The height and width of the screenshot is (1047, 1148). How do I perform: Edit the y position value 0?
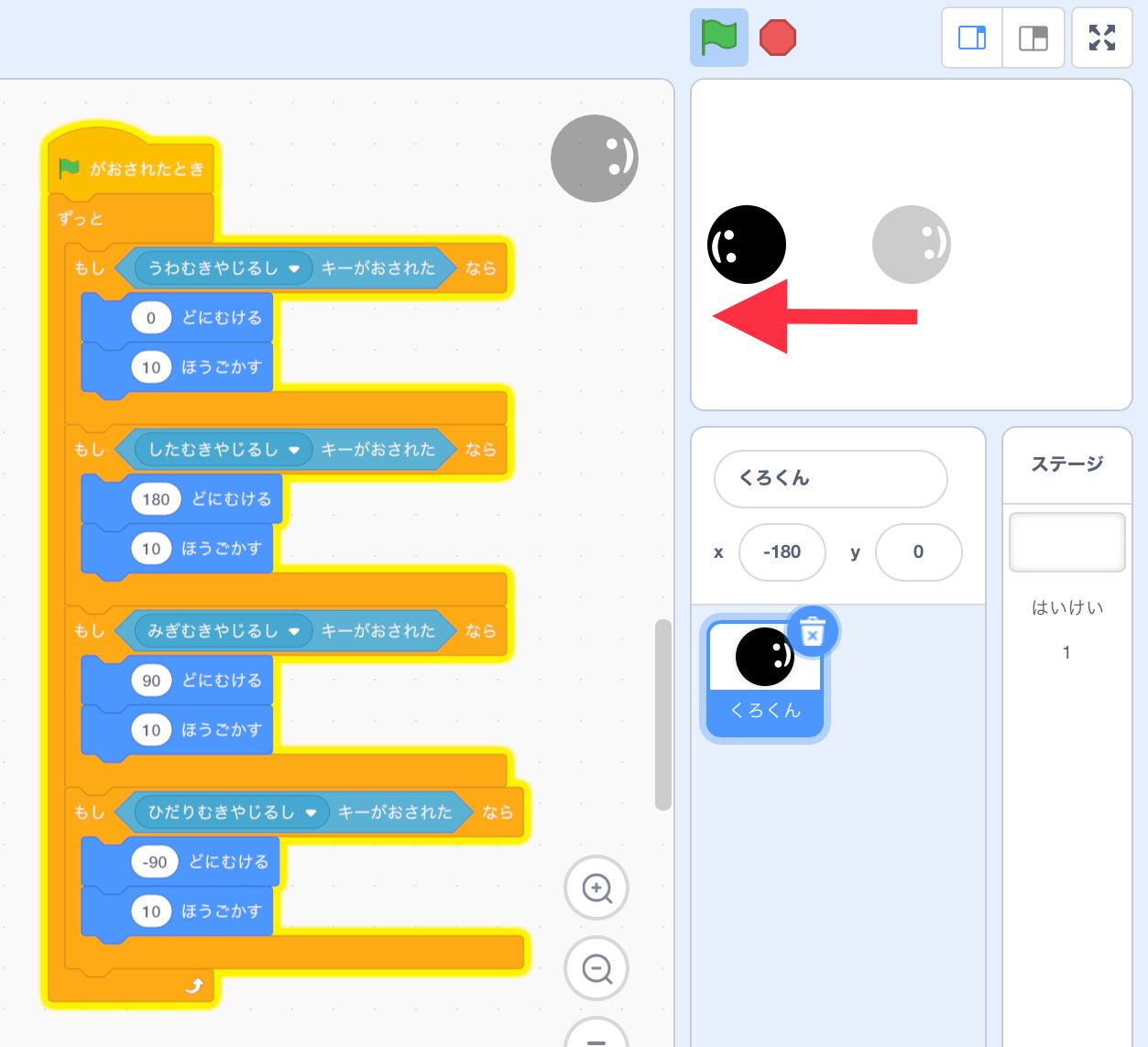point(918,551)
